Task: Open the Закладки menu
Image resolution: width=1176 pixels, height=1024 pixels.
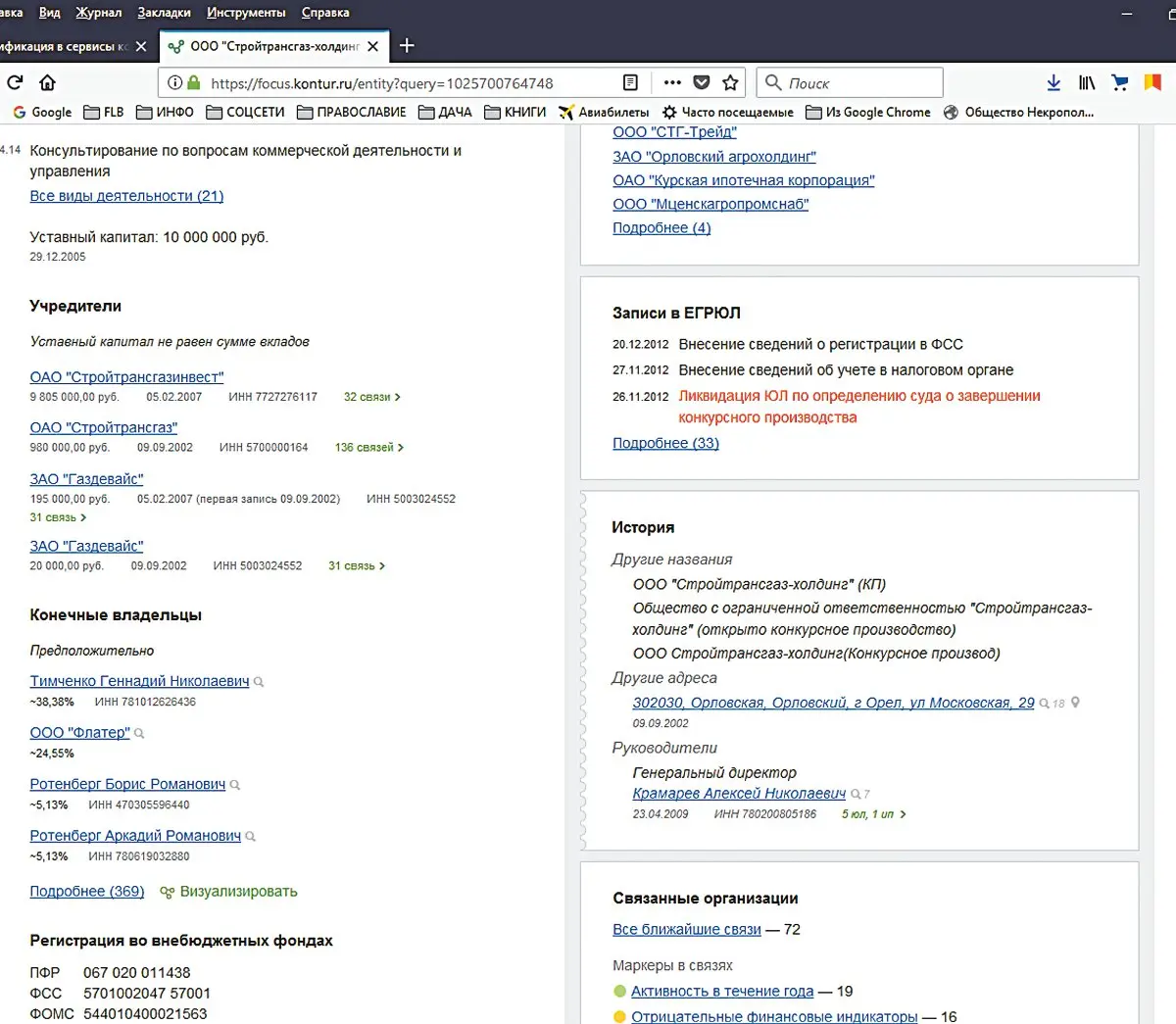Action: point(164,13)
